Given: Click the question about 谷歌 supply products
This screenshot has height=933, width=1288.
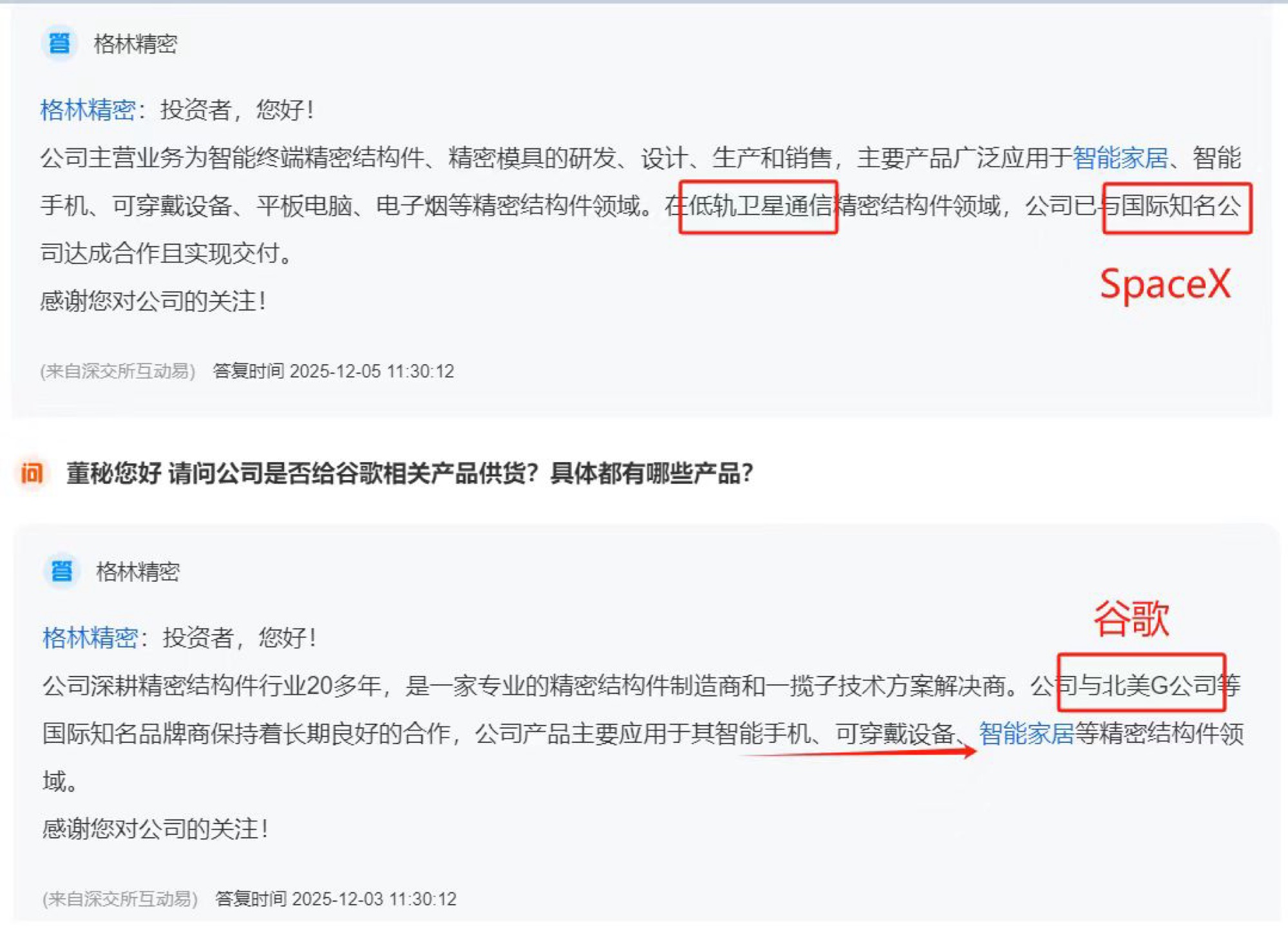Looking at the screenshot, I should 410,474.
